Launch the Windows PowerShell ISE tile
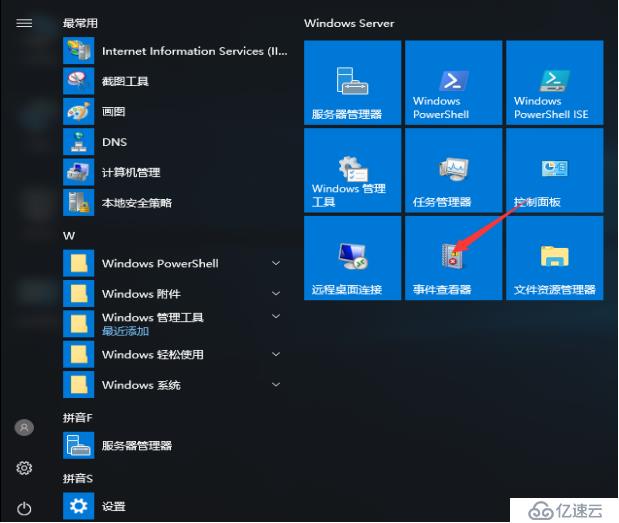This screenshot has height=523, width=619. [555, 82]
